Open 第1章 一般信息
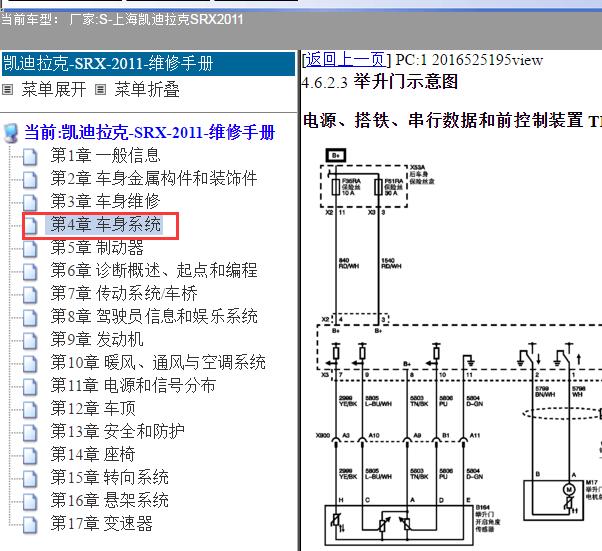 pyautogui.click(x=105, y=155)
